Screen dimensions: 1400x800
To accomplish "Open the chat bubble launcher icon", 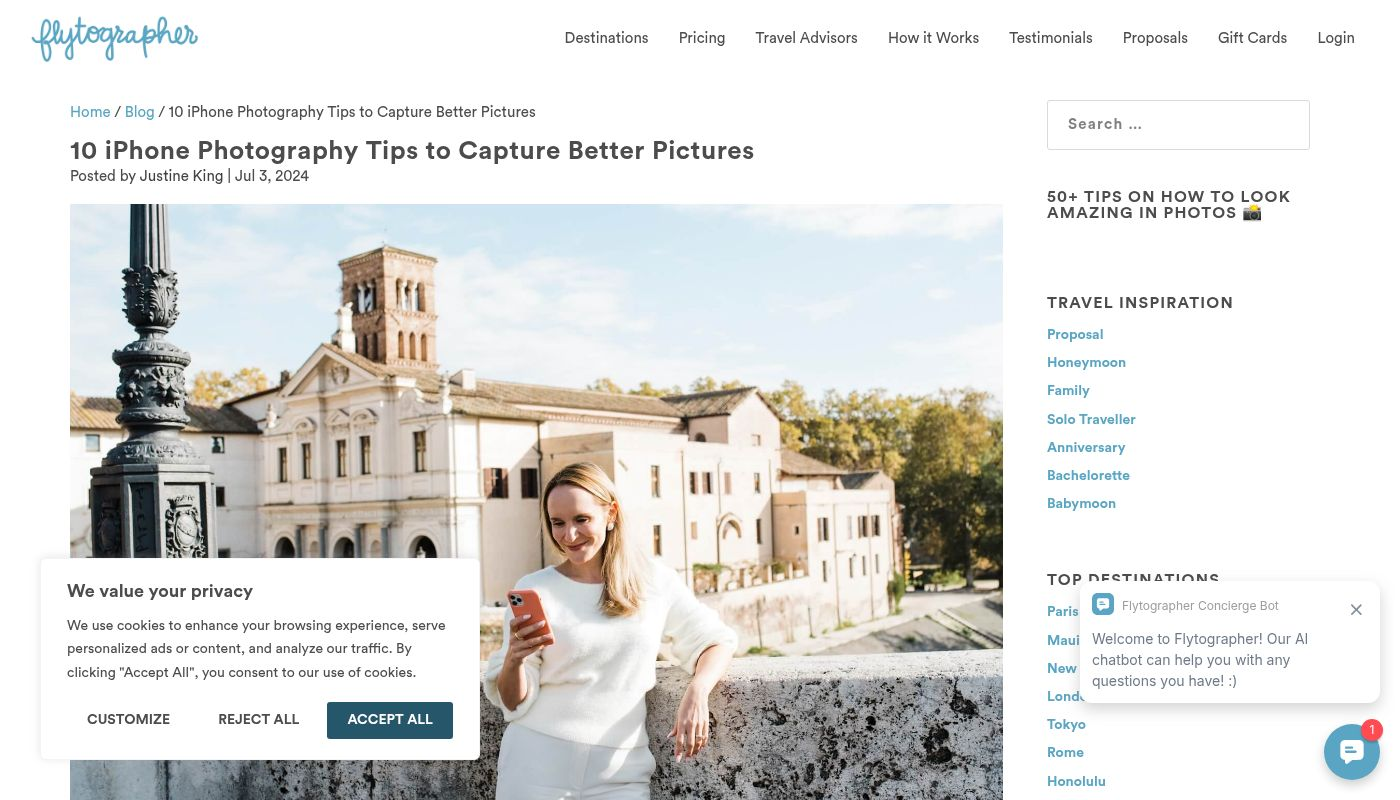I will point(1352,752).
